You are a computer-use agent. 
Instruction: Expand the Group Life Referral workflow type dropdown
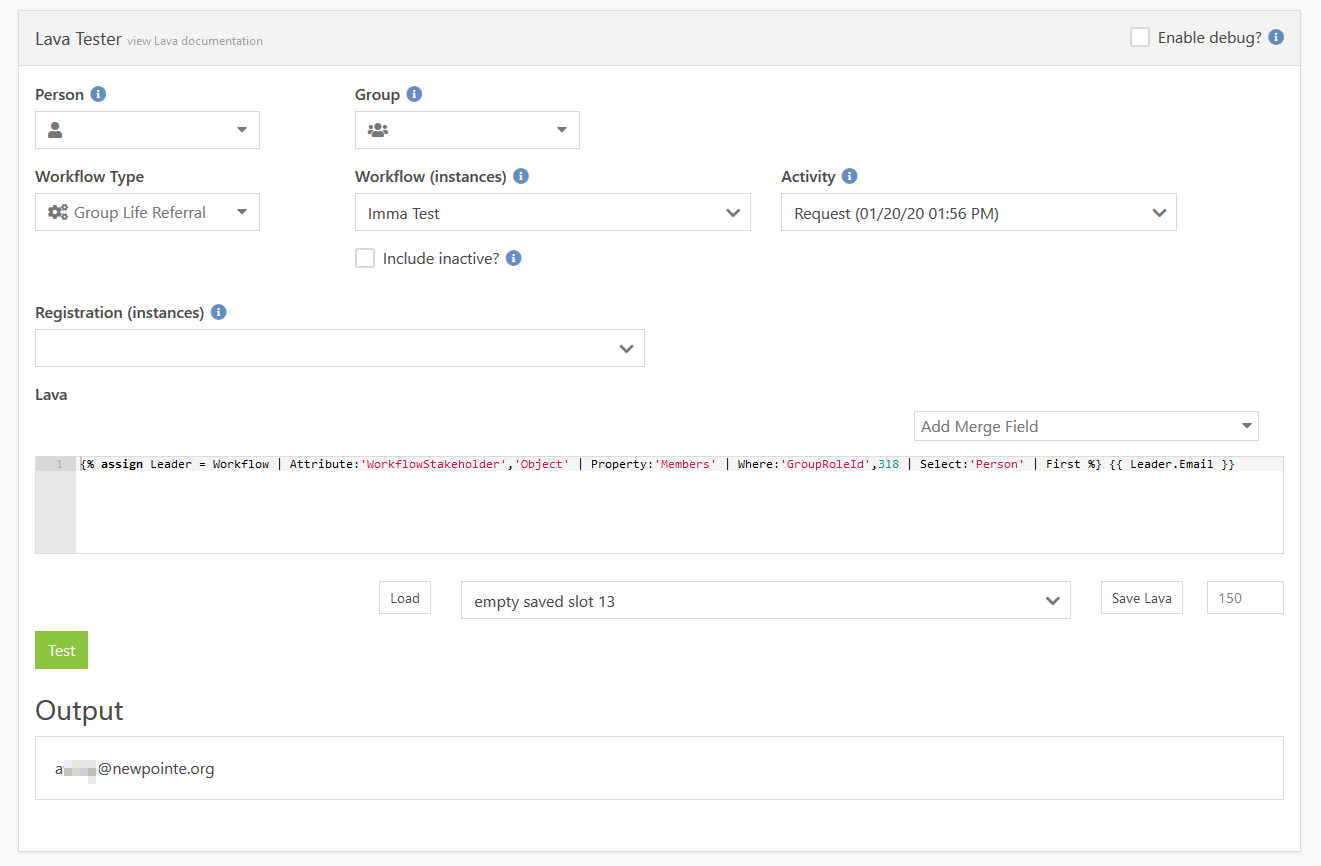147,212
